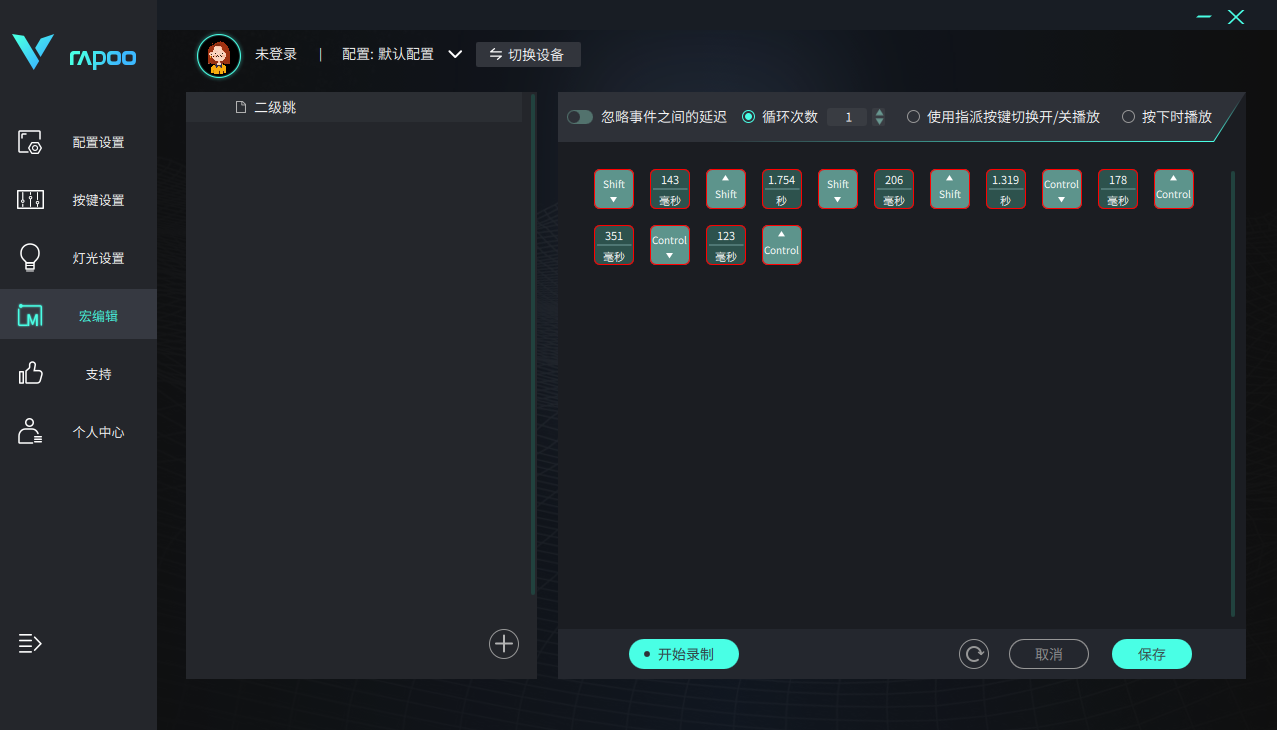Open 灯光设置 lighting settings

pyautogui.click(x=78, y=258)
